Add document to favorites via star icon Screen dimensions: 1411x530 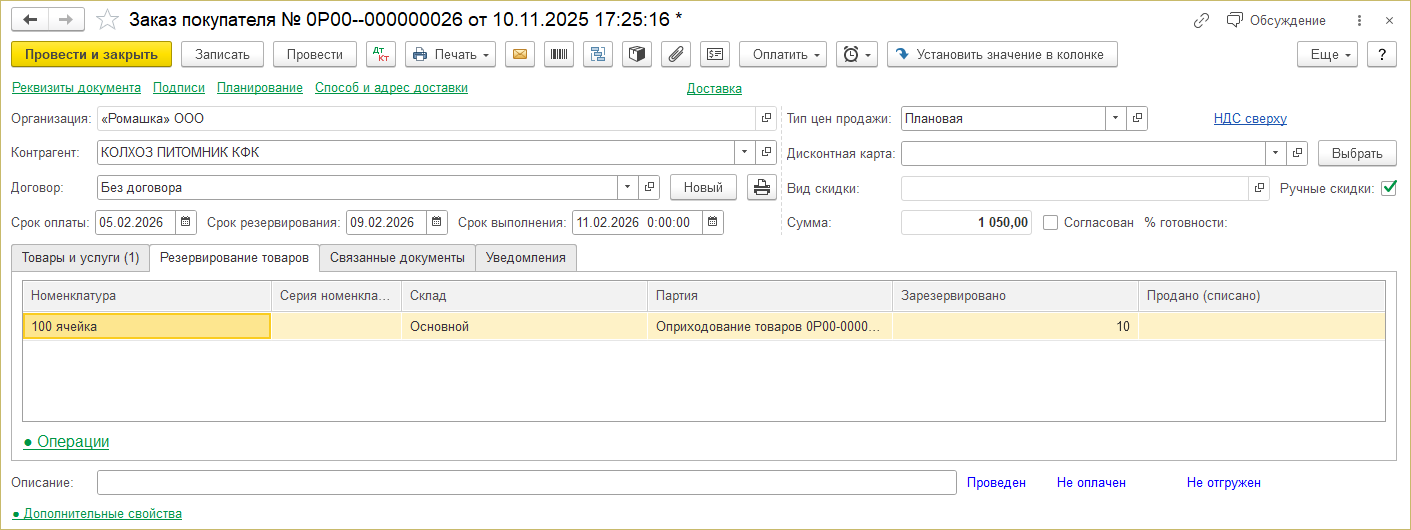click(107, 20)
